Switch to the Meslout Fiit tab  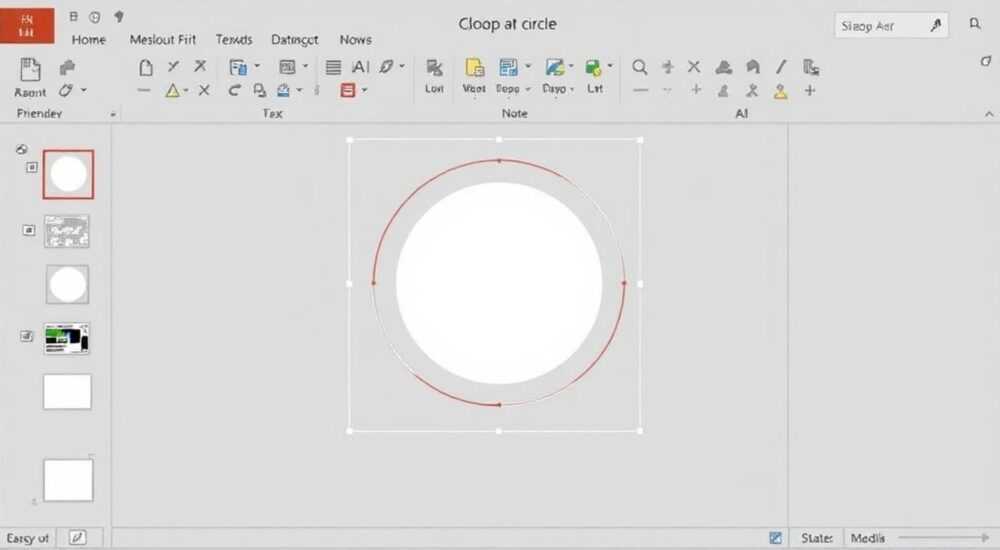(x=163, y=40)
